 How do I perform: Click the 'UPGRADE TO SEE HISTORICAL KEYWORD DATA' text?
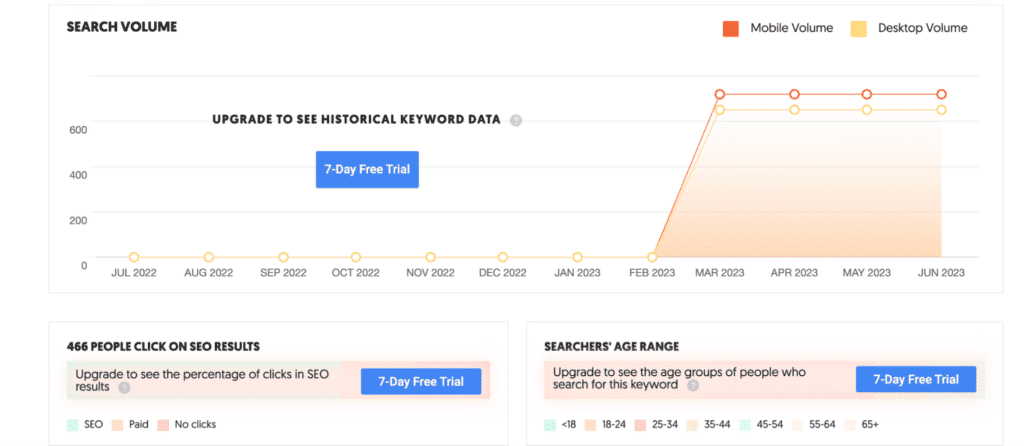(x=357, y=119)
